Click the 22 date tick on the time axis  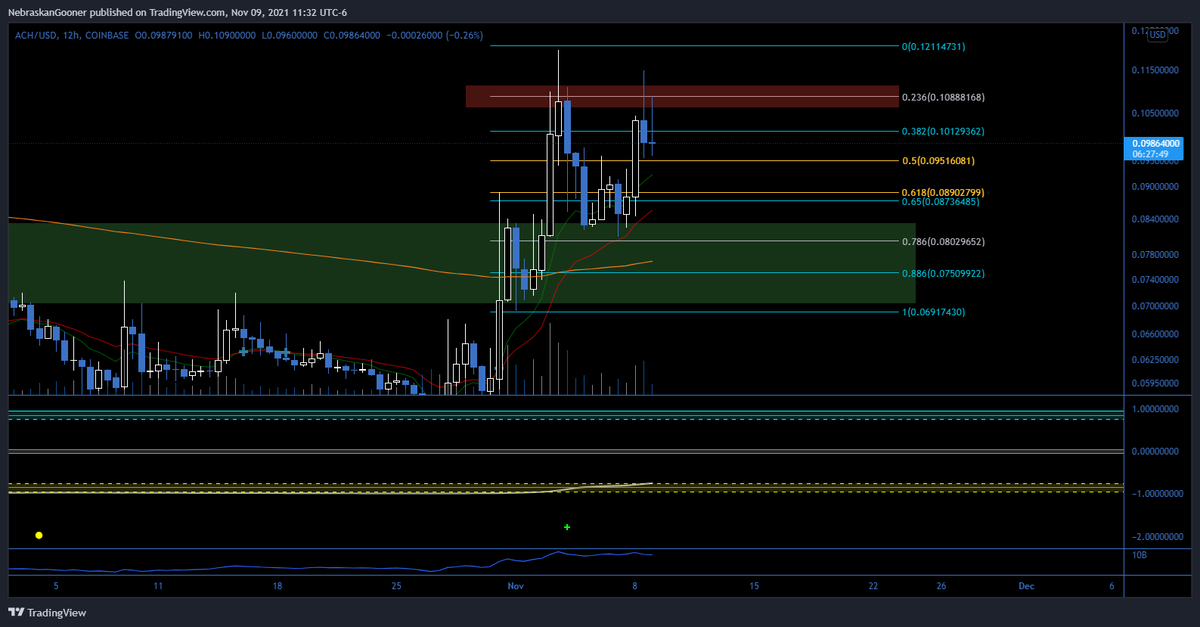[x=873, y=585]
